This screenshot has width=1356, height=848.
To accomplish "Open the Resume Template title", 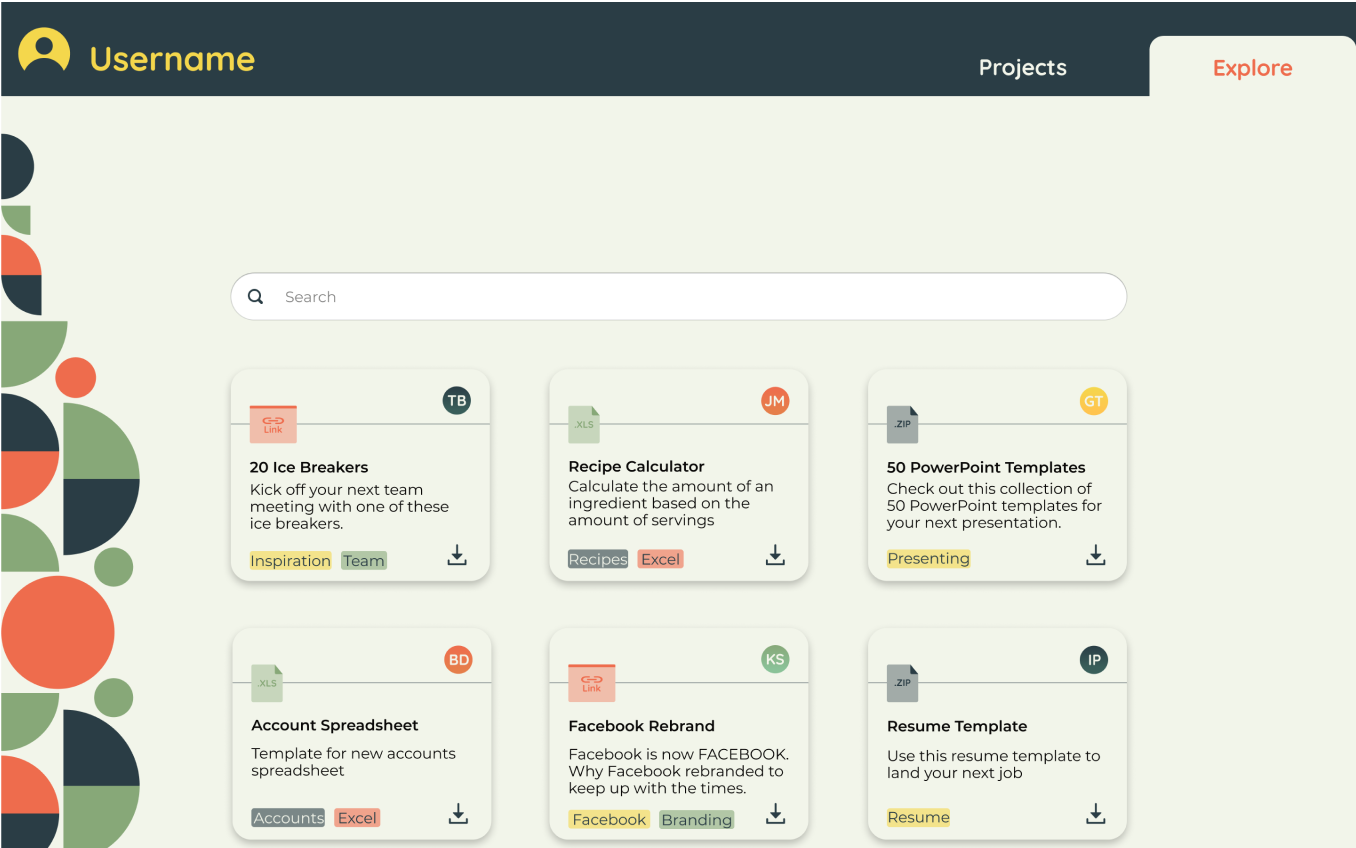I will 957,726.
